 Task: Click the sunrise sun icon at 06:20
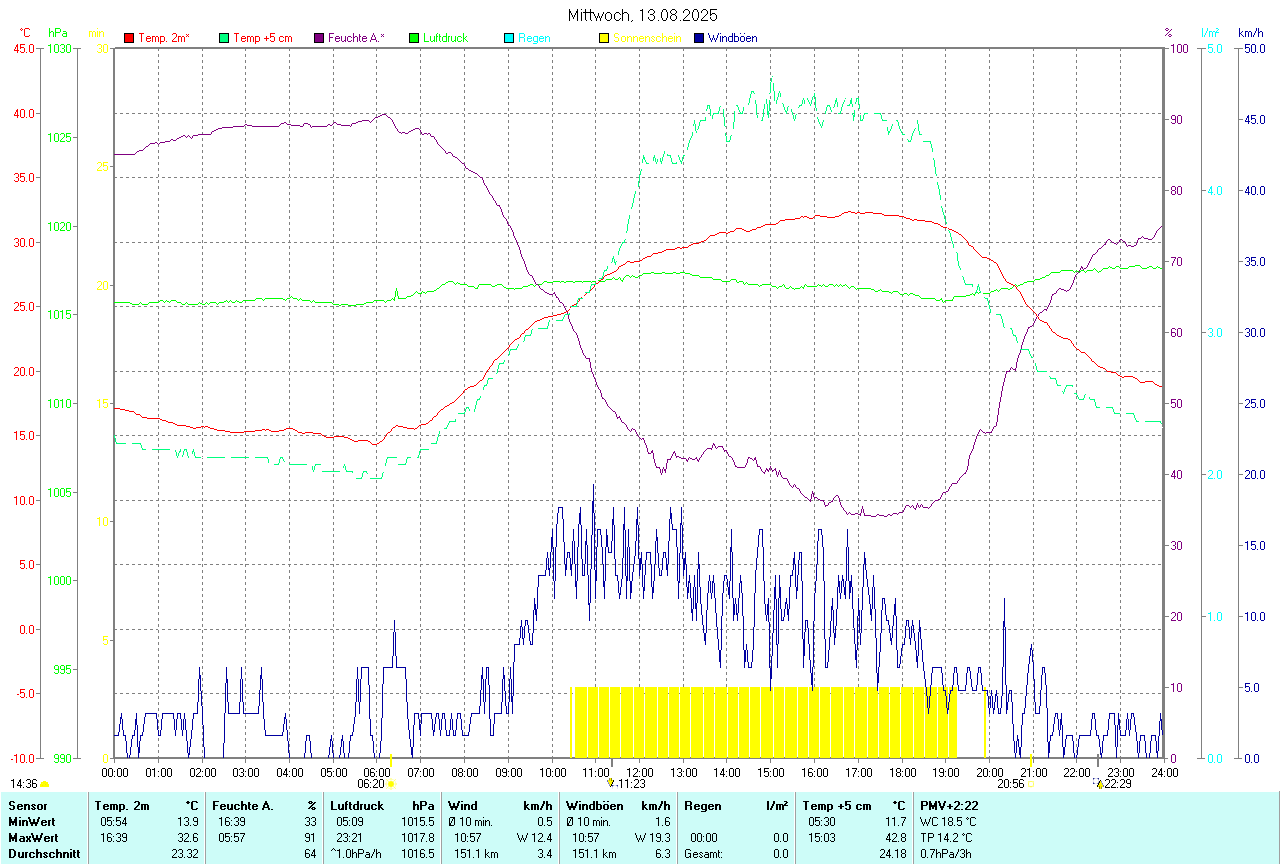click(390, 784)
